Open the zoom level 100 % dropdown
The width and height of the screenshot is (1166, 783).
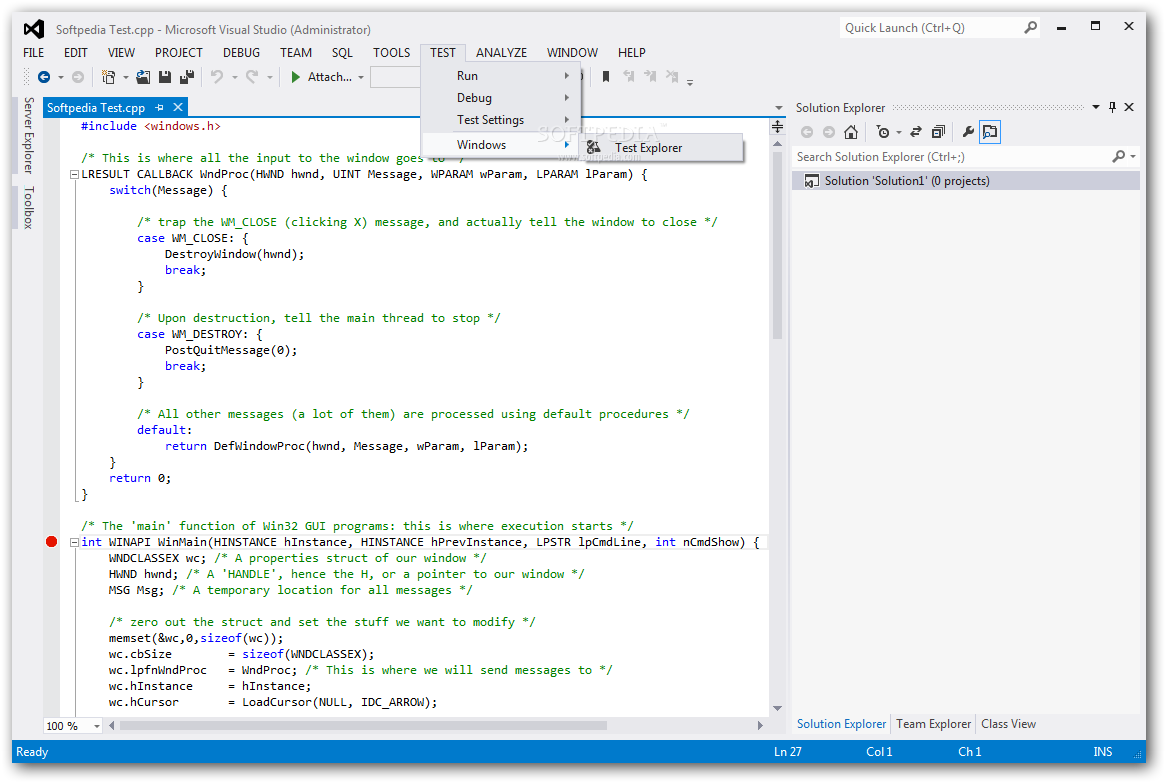coord(97,726)
